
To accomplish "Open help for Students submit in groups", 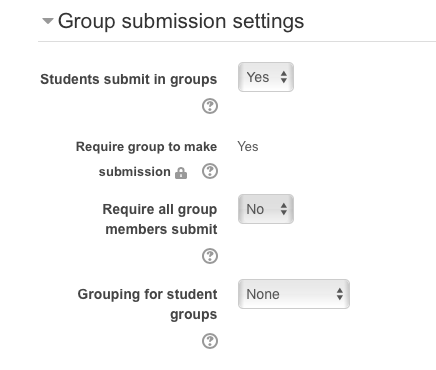I will (210, 106).
